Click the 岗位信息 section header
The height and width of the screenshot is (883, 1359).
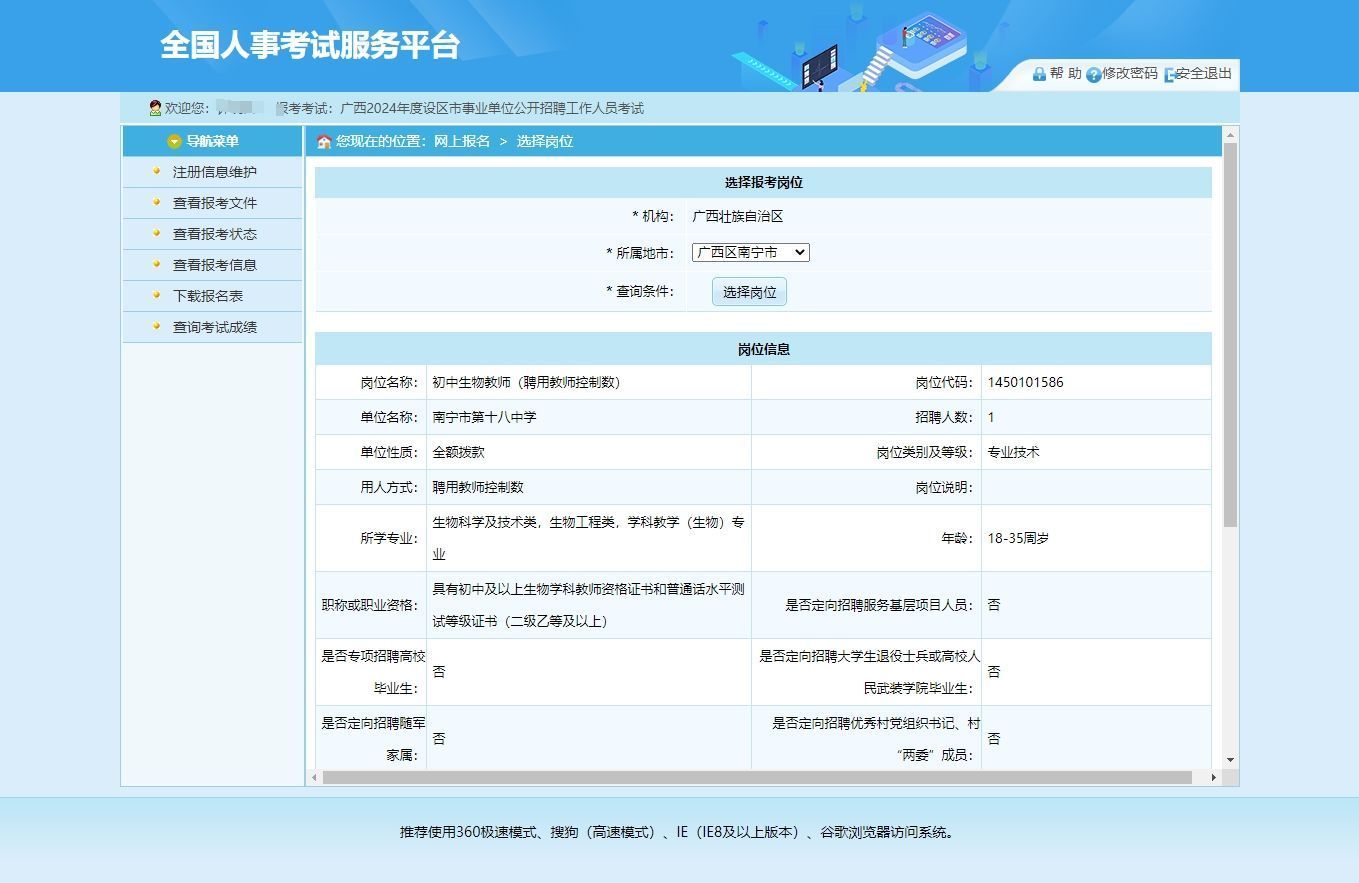(x=764, y=349)
